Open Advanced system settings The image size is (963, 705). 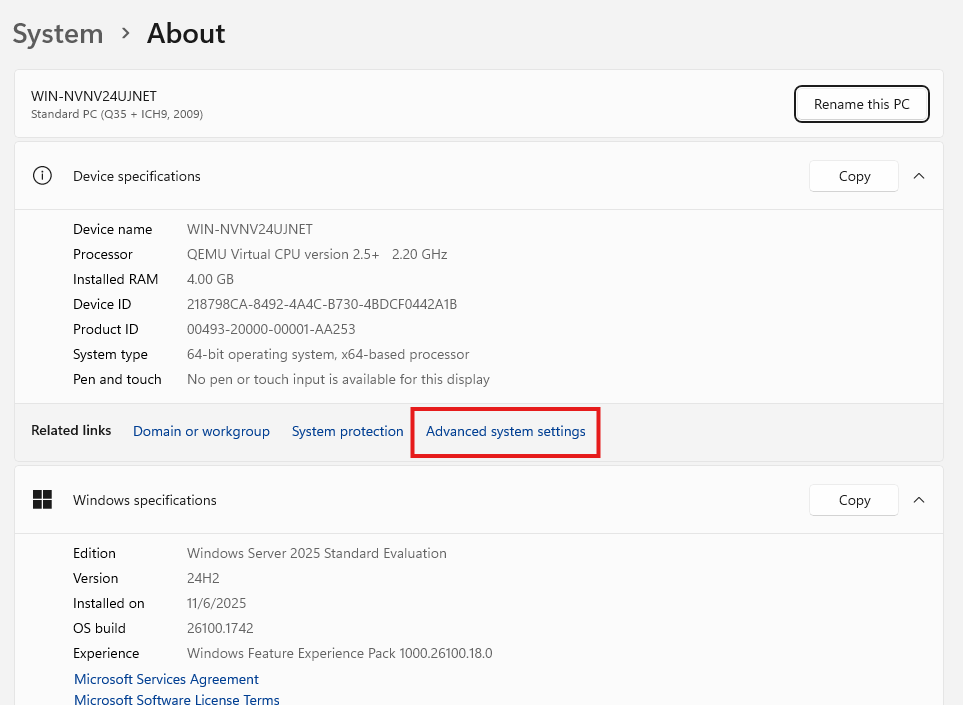[x=505, y=431]
